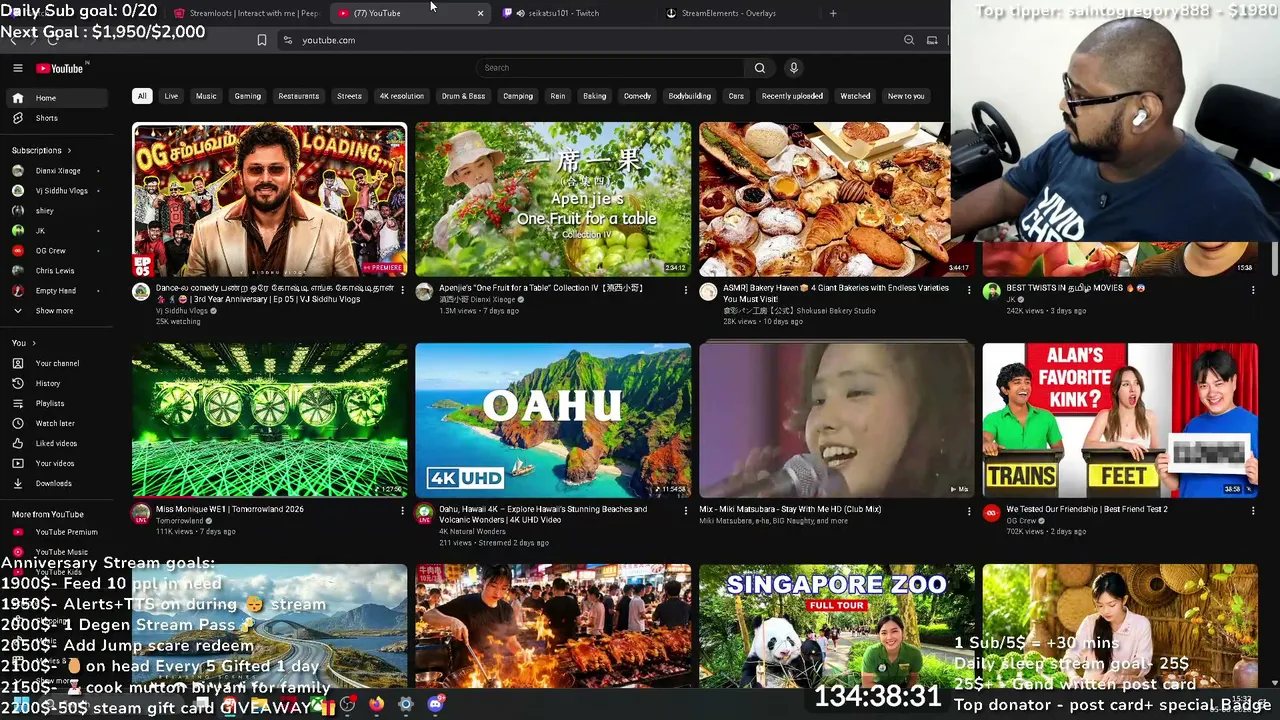Open Firefox from the taskbar
The height and width of the screenshot is (720, 1280).
376,704
